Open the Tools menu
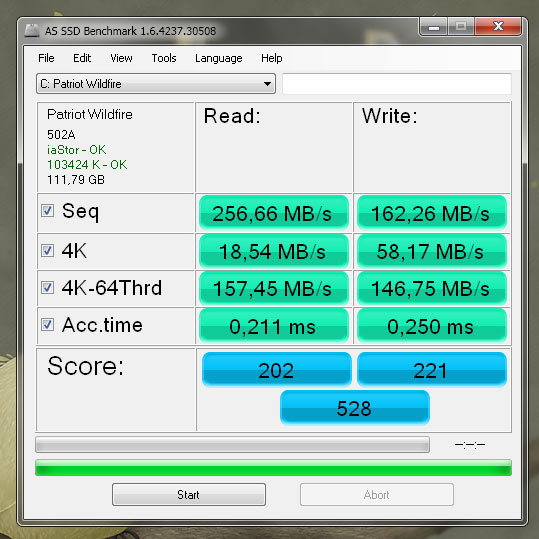539x539 pixels. click(x=164, y=58)
